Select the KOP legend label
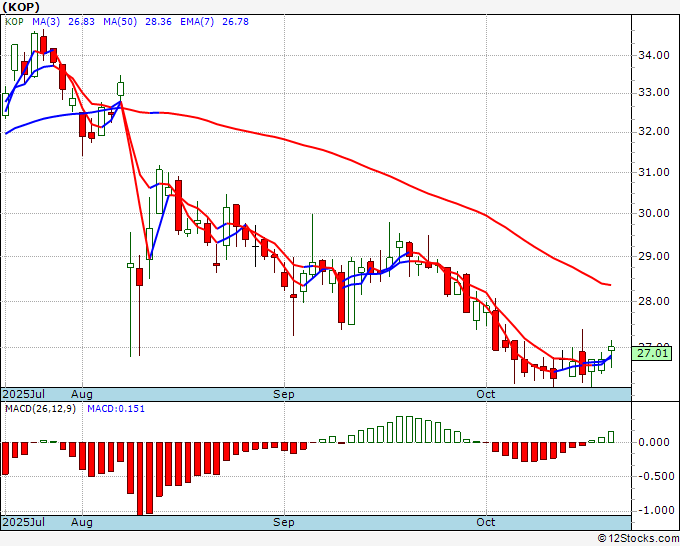Screen dimensions: 680x546 coord(14,22)
